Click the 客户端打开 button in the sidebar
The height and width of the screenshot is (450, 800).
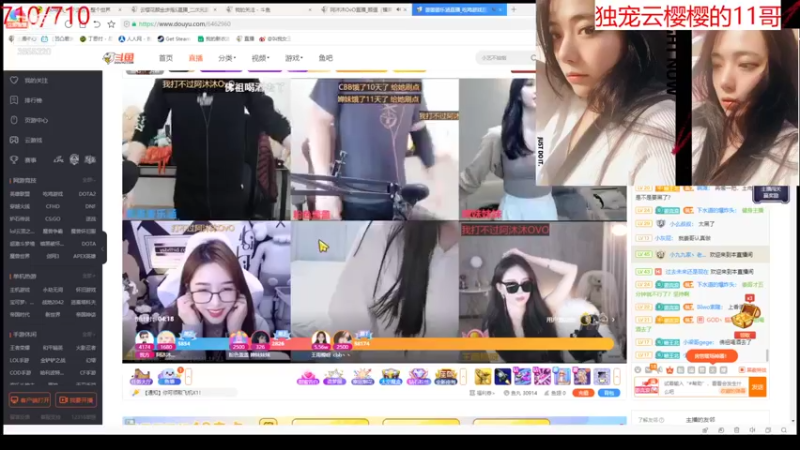[x=30, y=400]
